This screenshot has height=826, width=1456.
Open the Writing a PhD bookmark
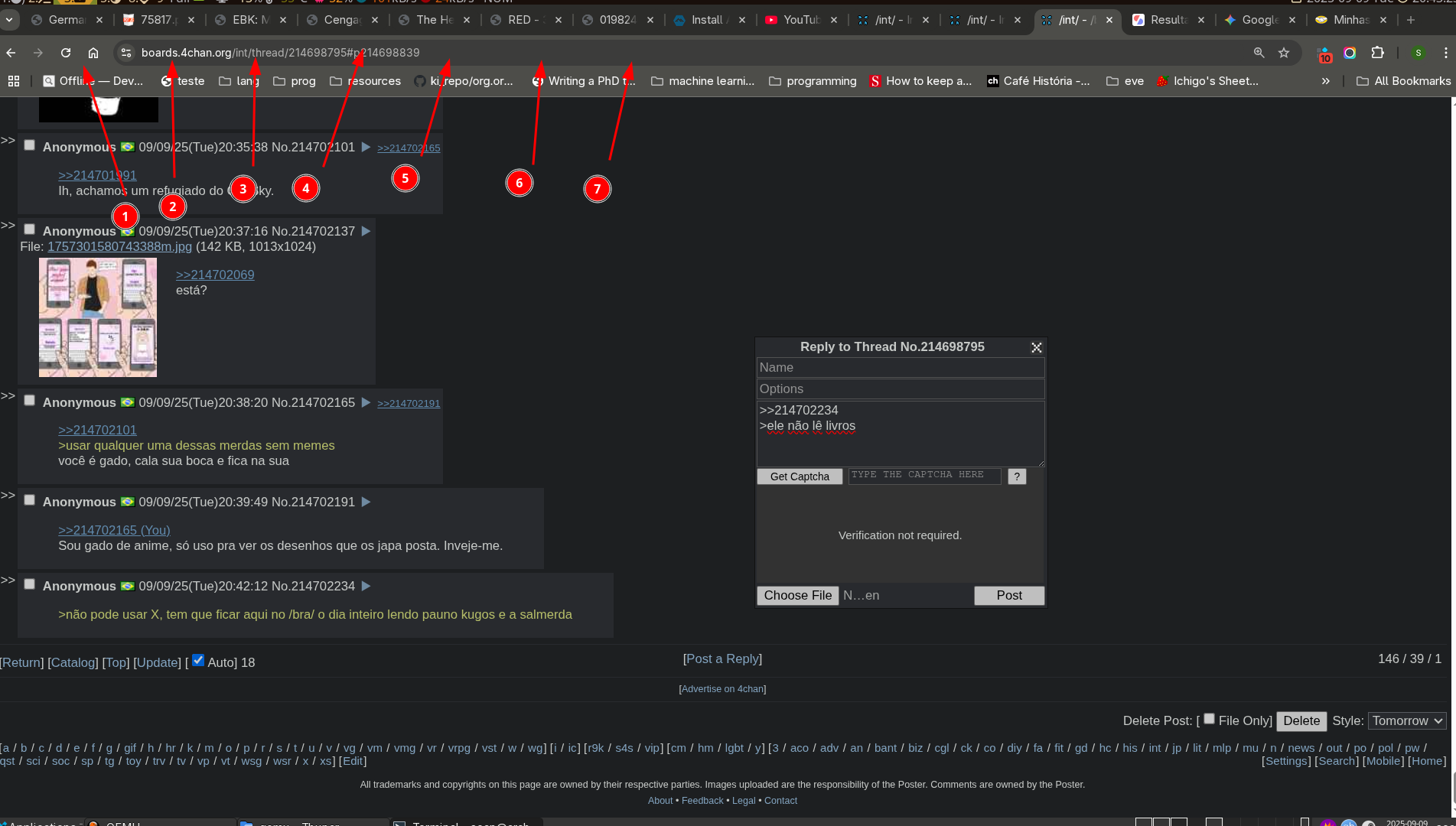pyautogui.click(x=584, y=81)
